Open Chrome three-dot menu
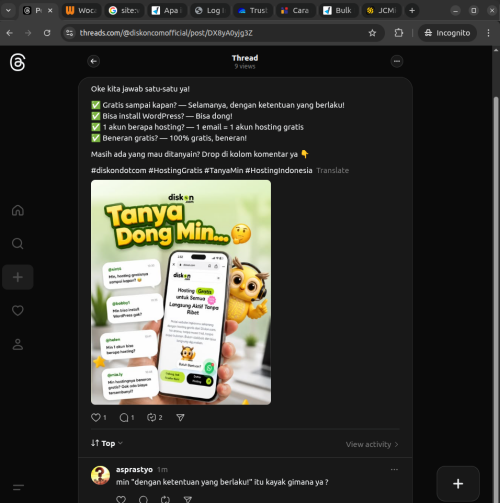This screenshot has height=503, width=500. [x=488, y=33]
